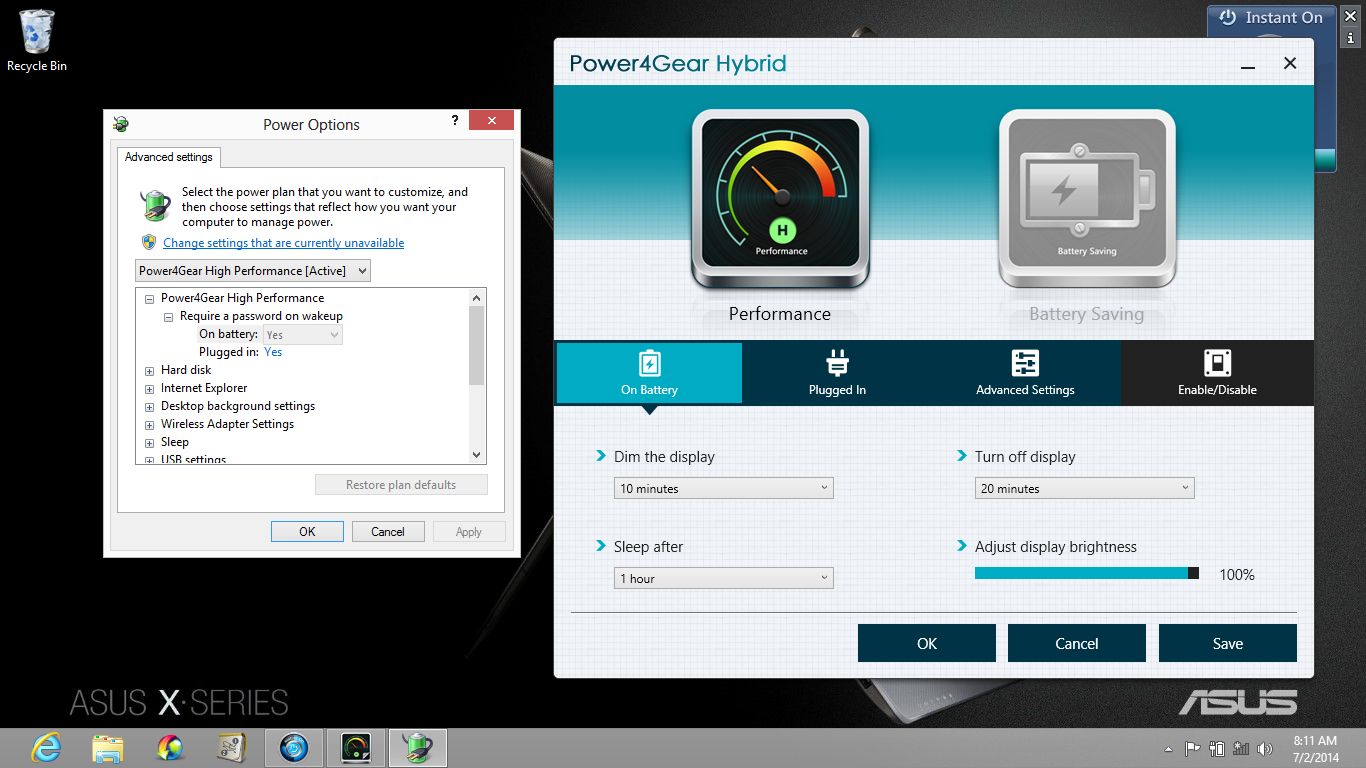Click the brightness slider handle at 100%

pyautogui.click(x=1193, y=573)
